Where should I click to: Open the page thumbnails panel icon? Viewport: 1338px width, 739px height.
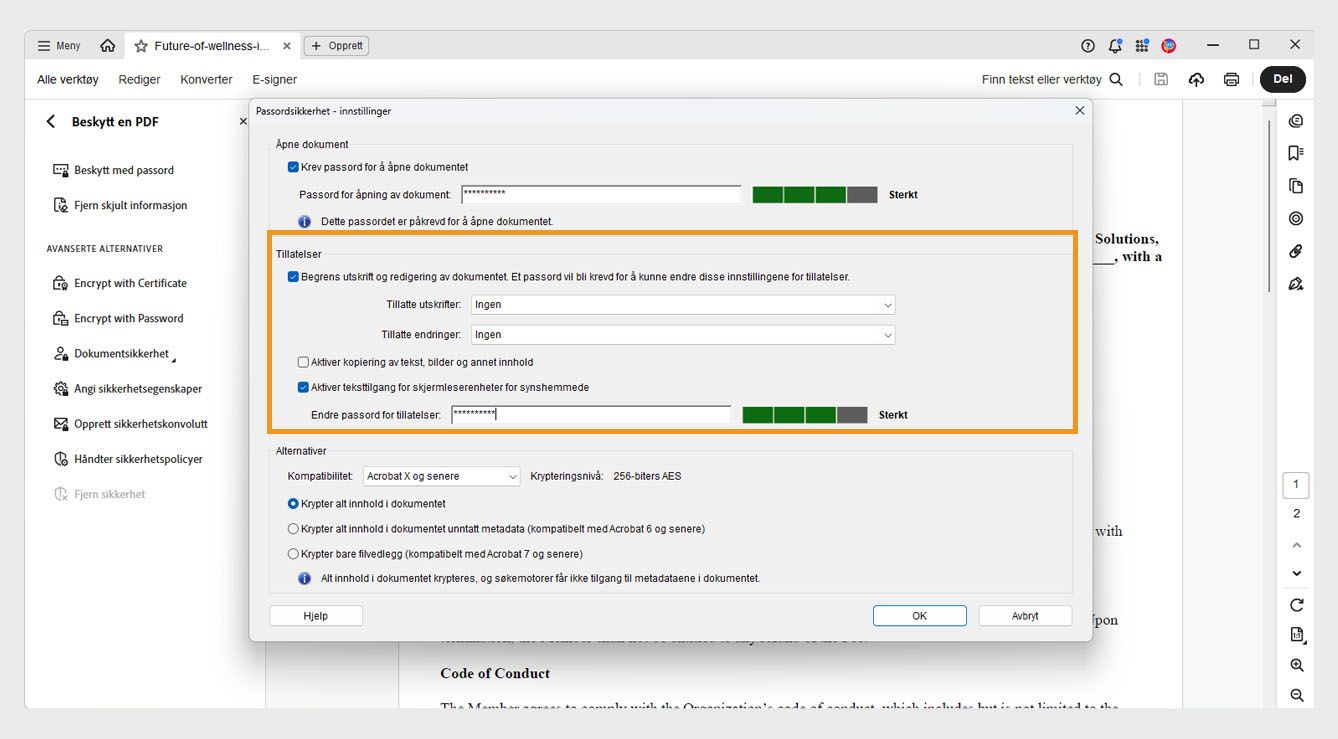(x=1296, y=186)
